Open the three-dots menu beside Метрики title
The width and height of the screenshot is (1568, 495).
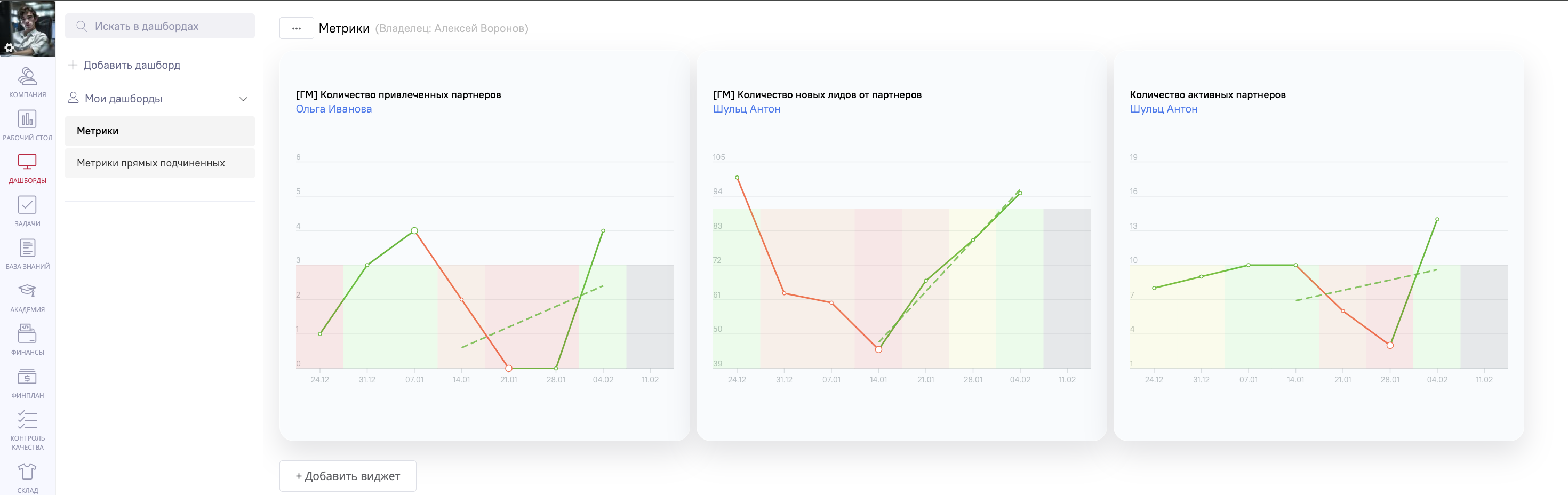(x=297, y=29)
